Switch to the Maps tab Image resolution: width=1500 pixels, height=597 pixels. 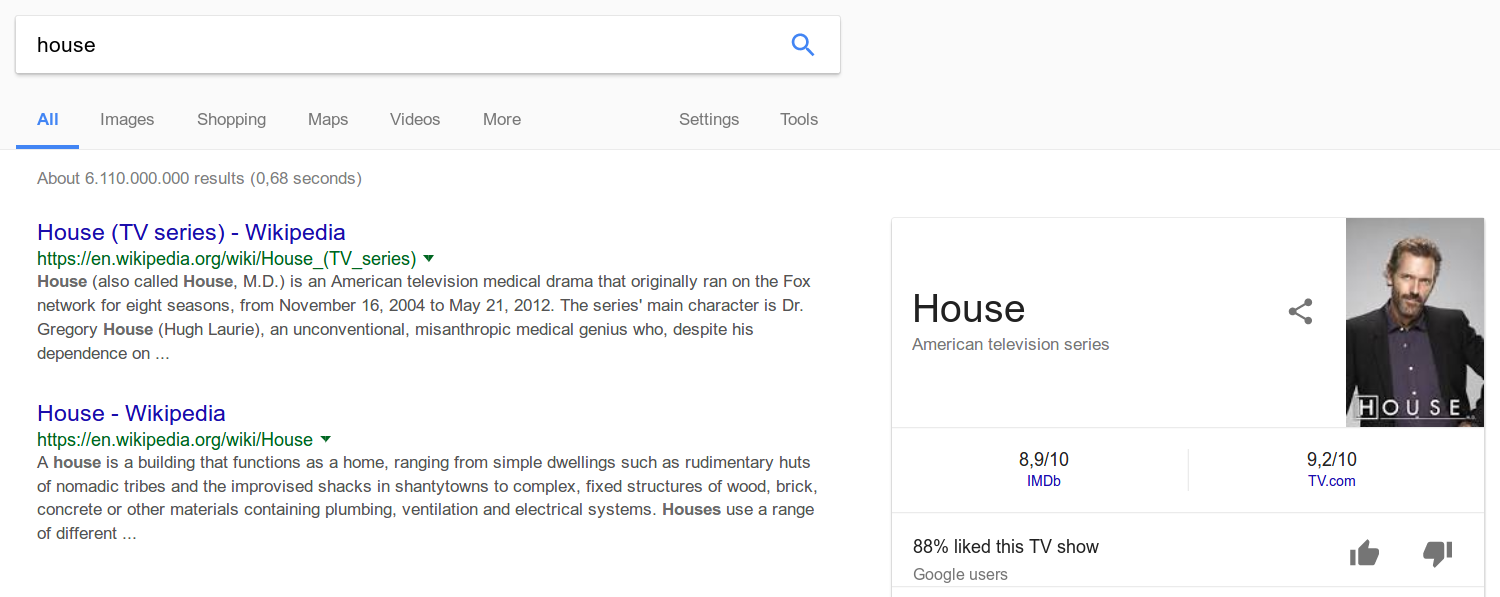click(328, 119)
